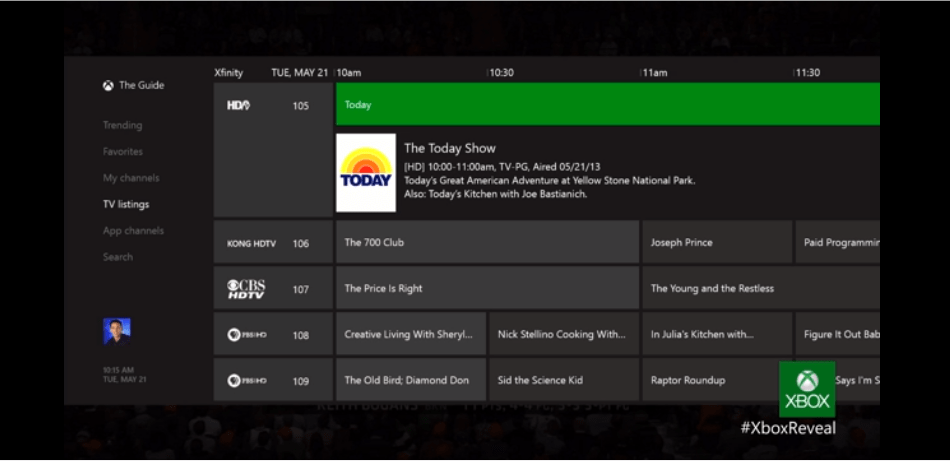Select Sid the Science Kid

click(x=564, y=380)
